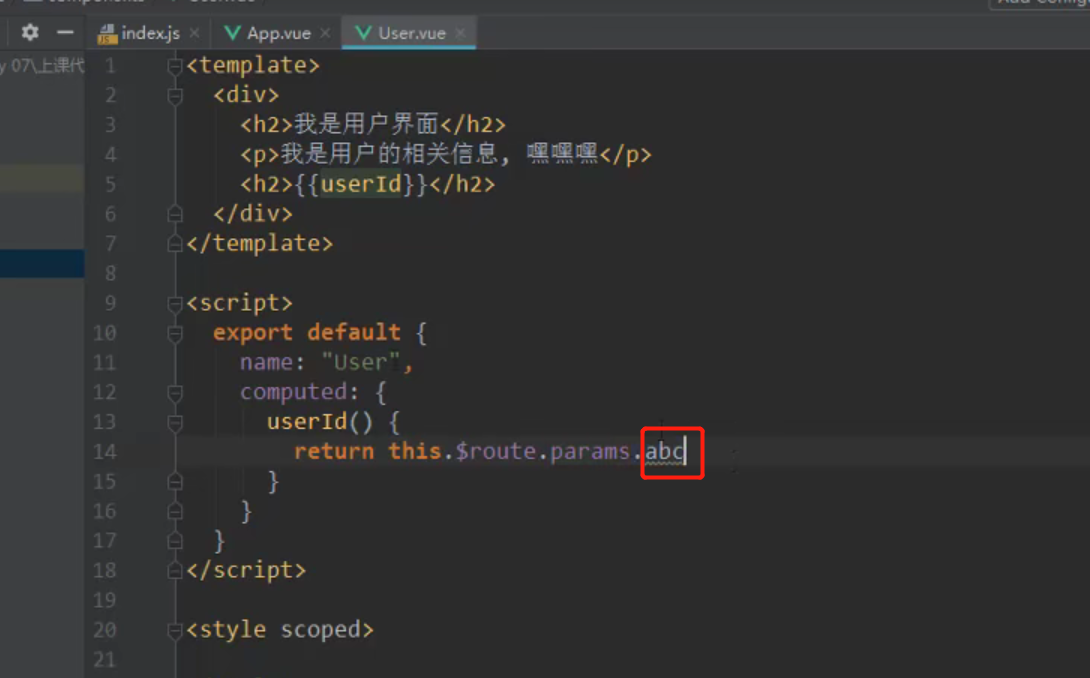Open the project panel settings gear

coord(30,32)
